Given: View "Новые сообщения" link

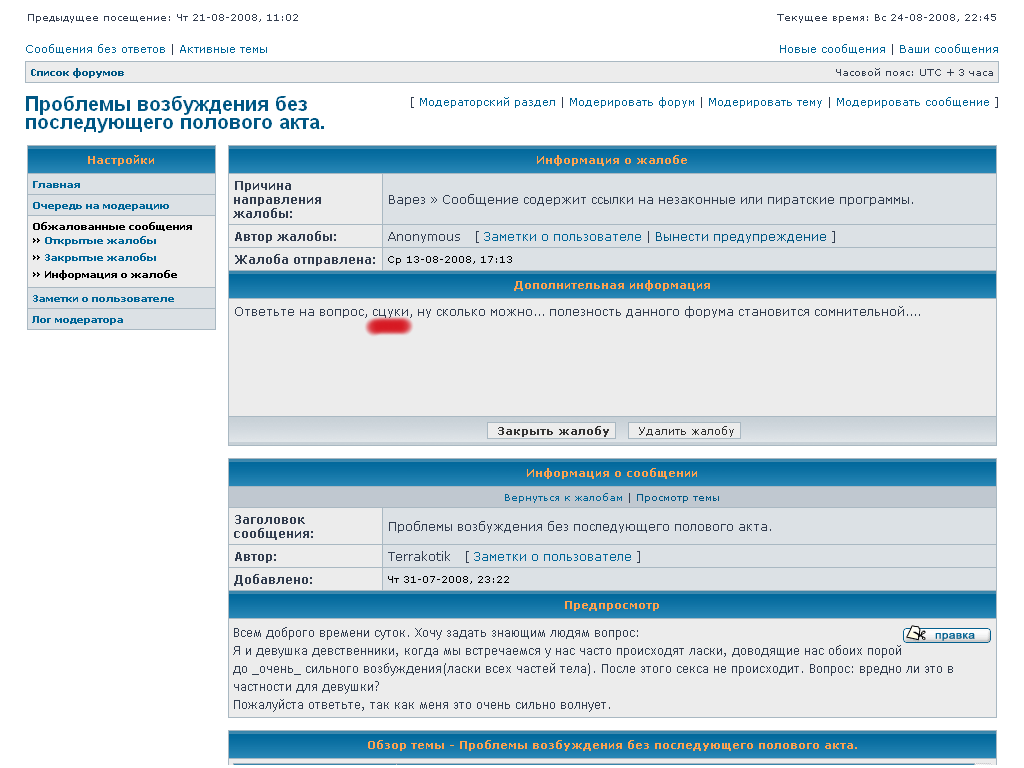Looking at the screenshot, I should tap(832, 49).
